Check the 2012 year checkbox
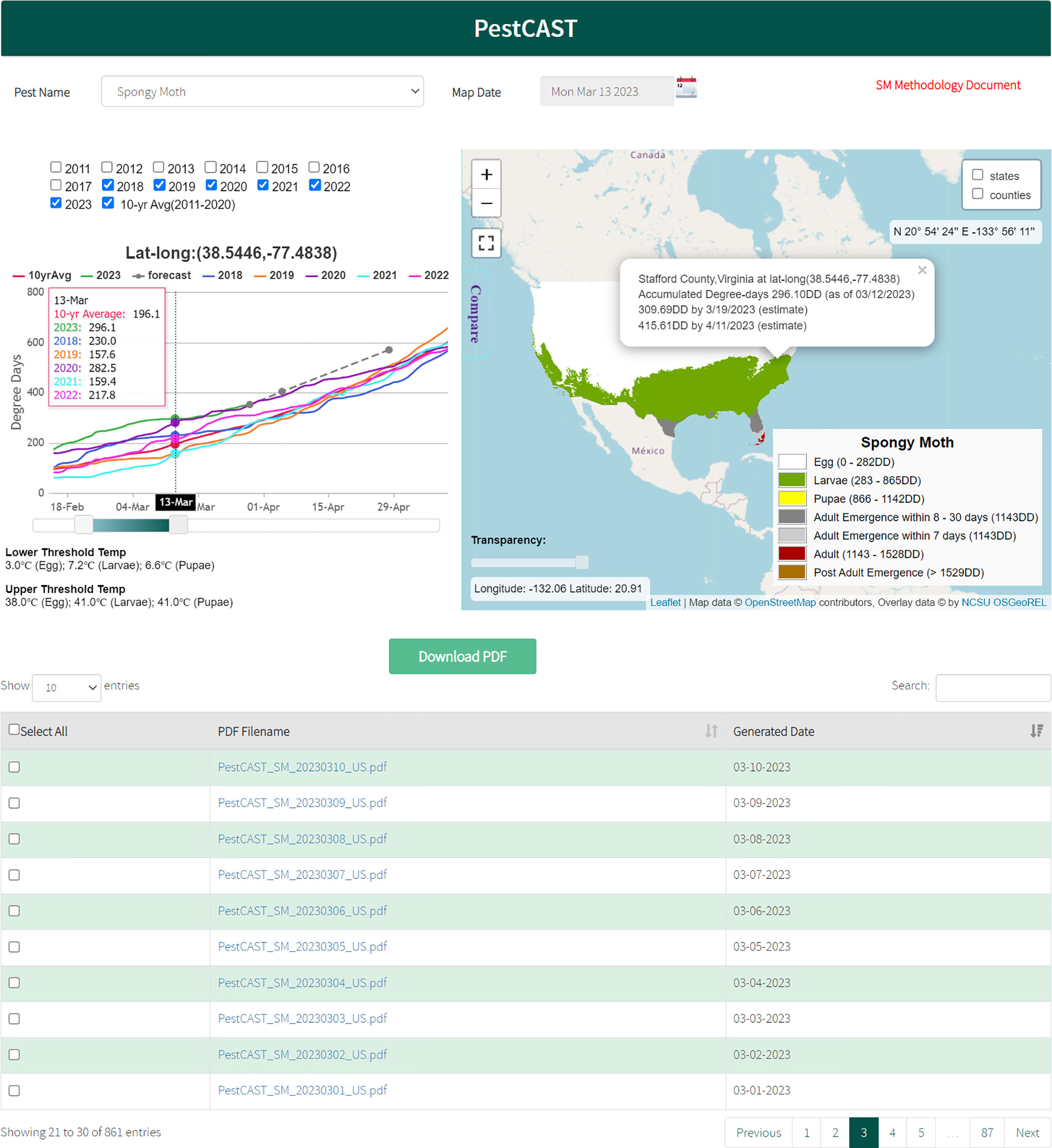Viewport: 1052px width, 1148px height. click(107, 168)
